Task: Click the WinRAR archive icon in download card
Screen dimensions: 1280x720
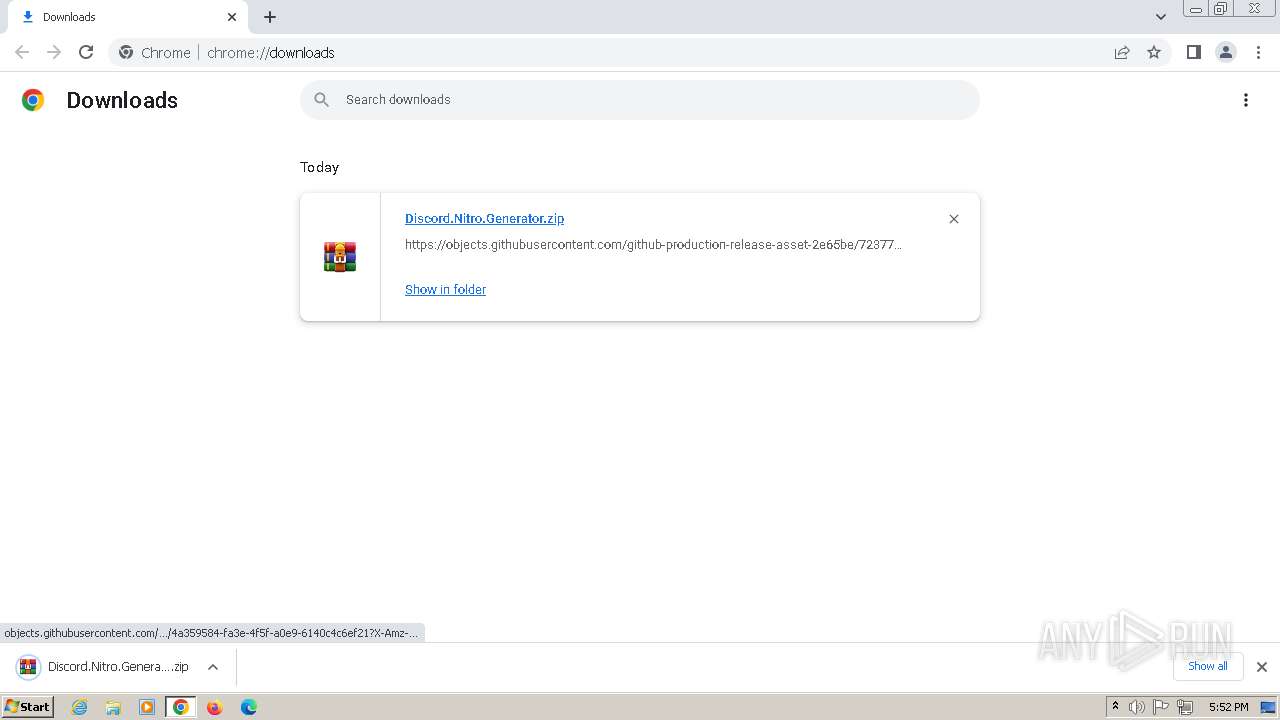Action: pyautogui.click(x=340, y=257)
